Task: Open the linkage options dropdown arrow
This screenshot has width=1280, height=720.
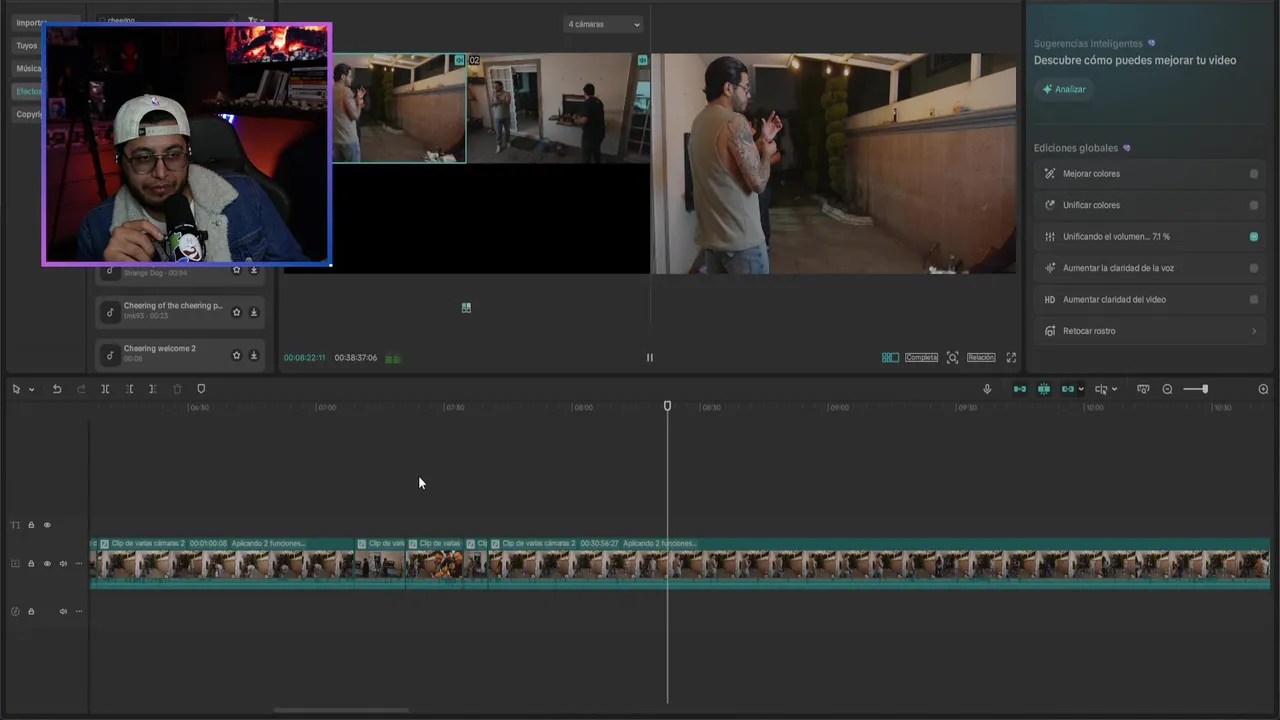Action: point(1081,389)
